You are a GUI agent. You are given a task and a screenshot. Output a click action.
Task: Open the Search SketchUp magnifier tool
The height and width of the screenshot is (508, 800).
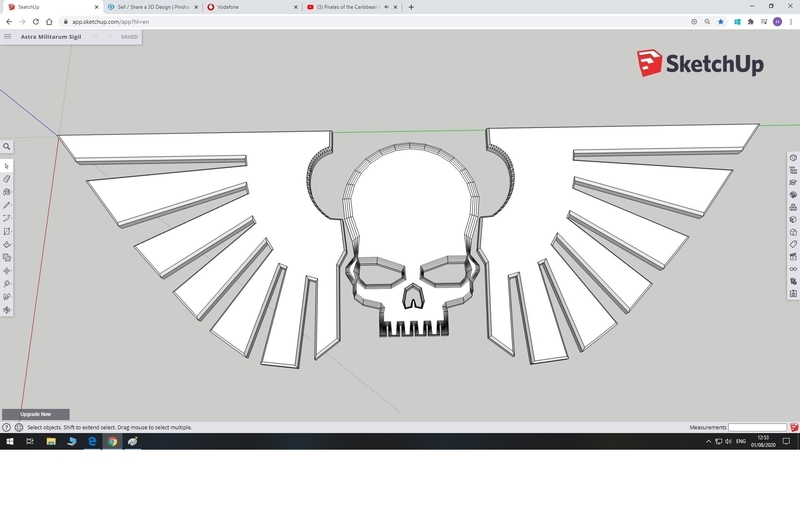pos(7,146)
